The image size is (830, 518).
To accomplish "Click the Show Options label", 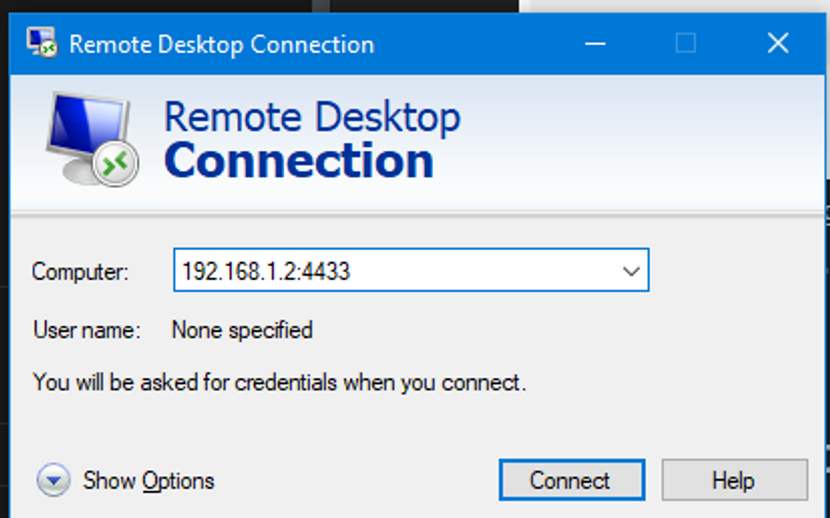I will click(x=149, y=481).
